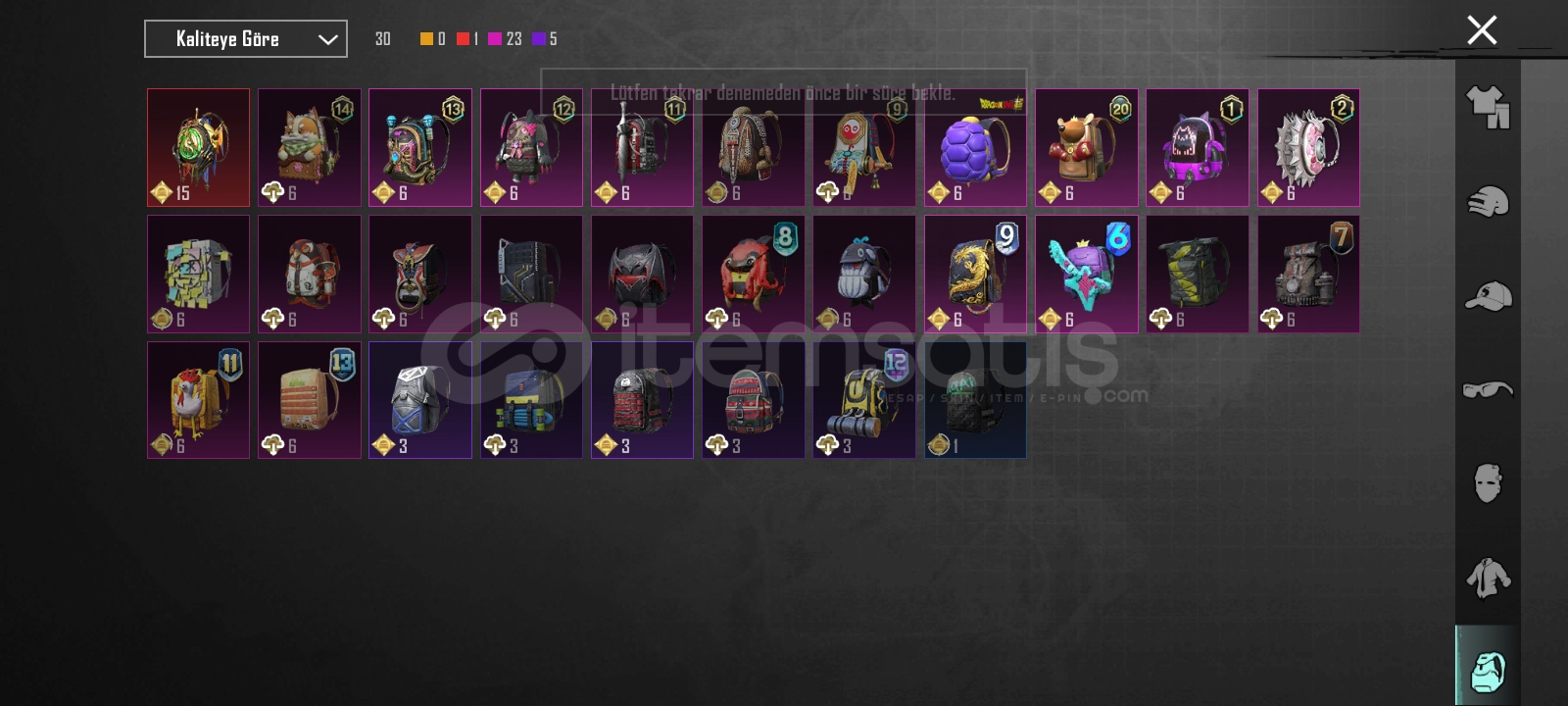Select the highlighted backpack category icon
1568x706 pixels.
coord(1488,666)
